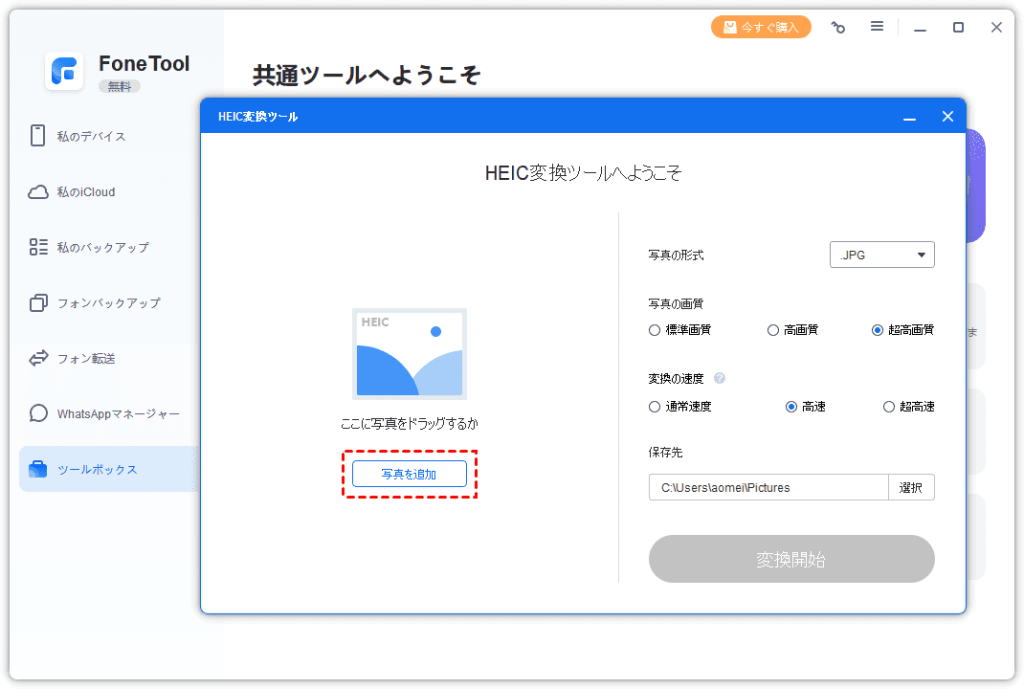Click the help icon beside 変換の速度
Screen dimensions: 1024x689
720,379
